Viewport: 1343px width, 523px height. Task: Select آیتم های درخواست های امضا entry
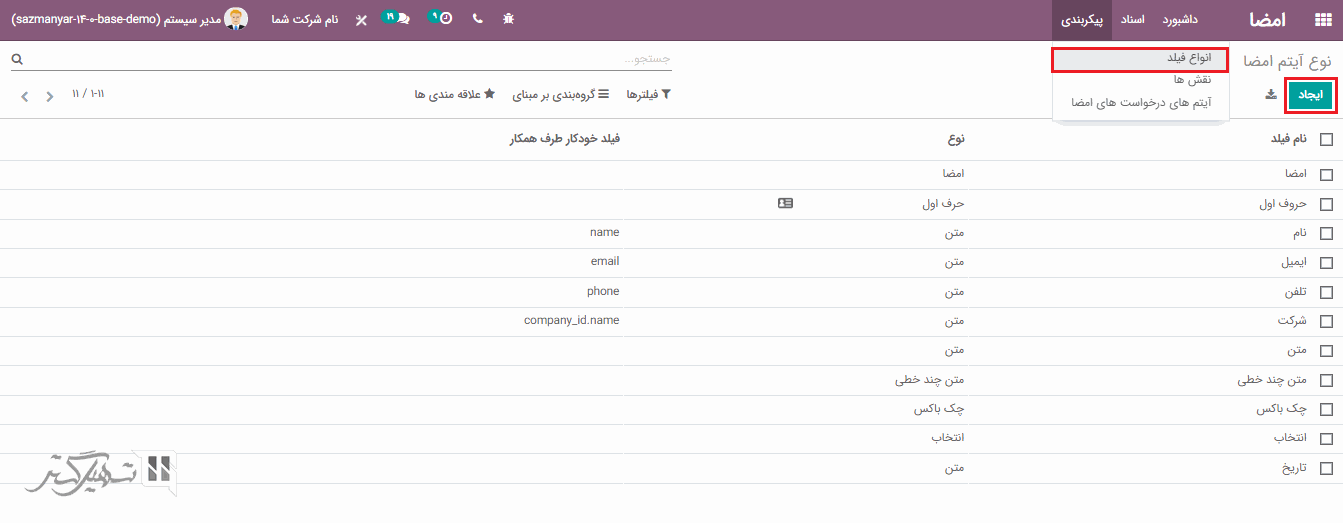[1140, 102]
